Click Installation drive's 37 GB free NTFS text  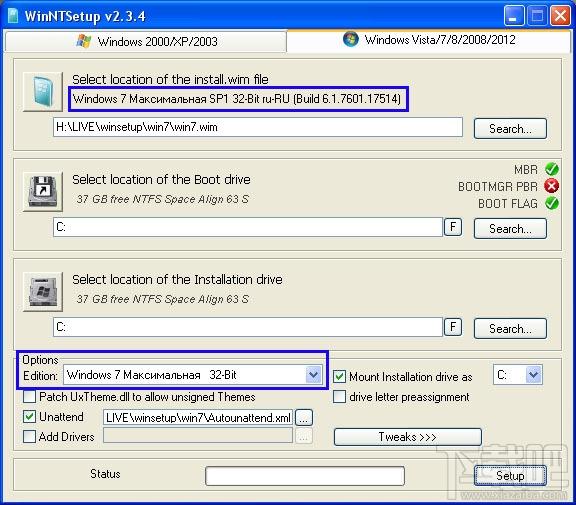163,299
